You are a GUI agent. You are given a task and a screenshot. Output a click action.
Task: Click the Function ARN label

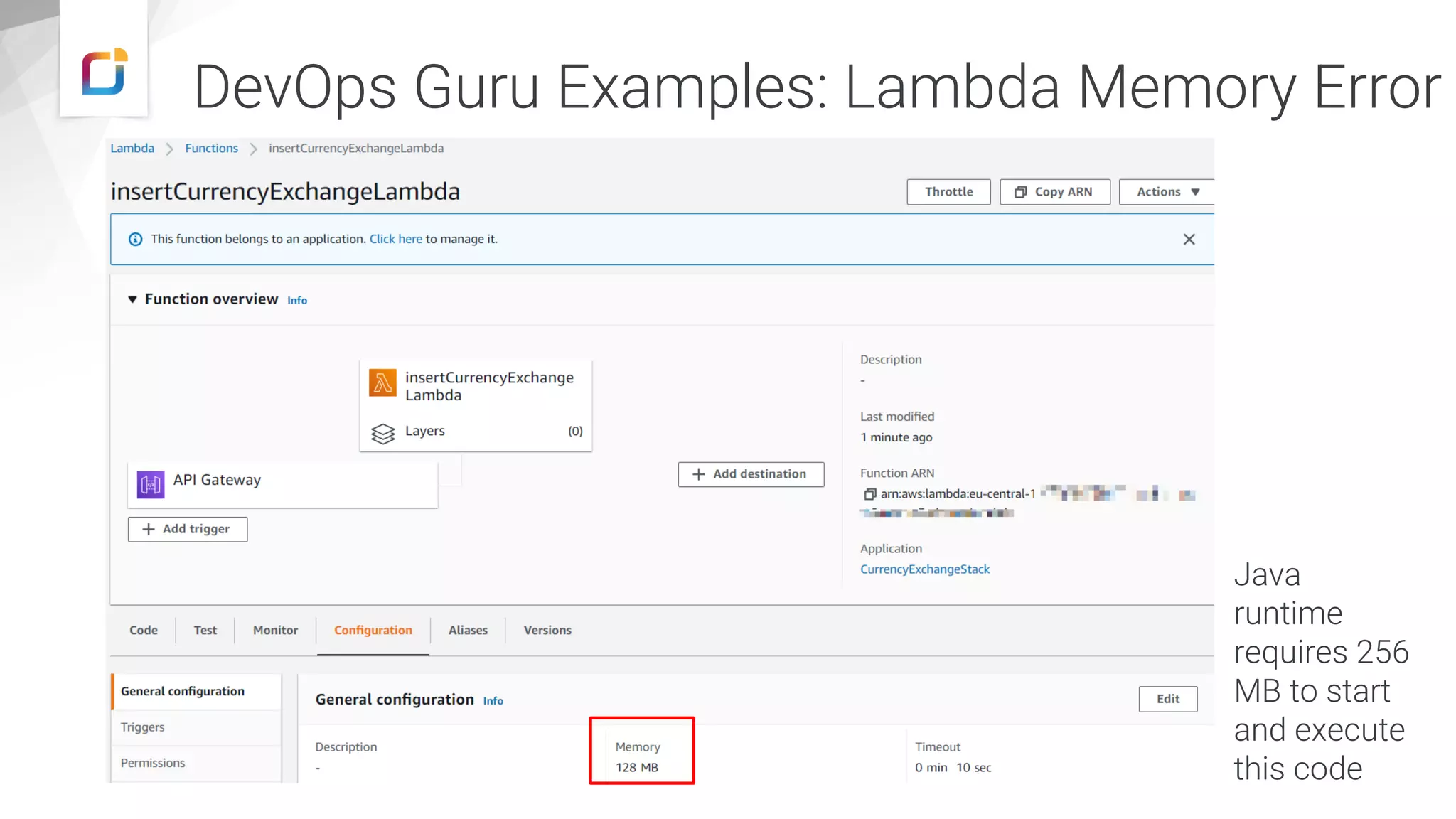[x=897, y=473]
